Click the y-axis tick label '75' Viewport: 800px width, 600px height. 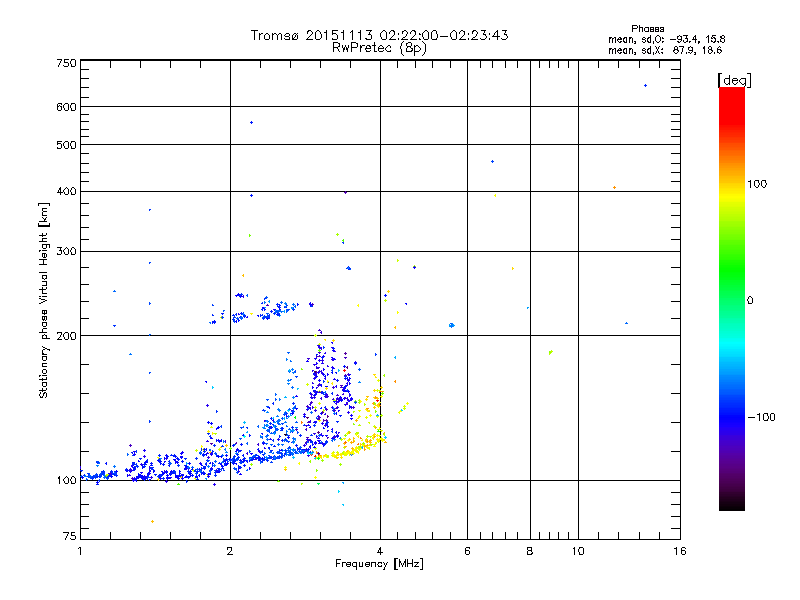(70, 536)
